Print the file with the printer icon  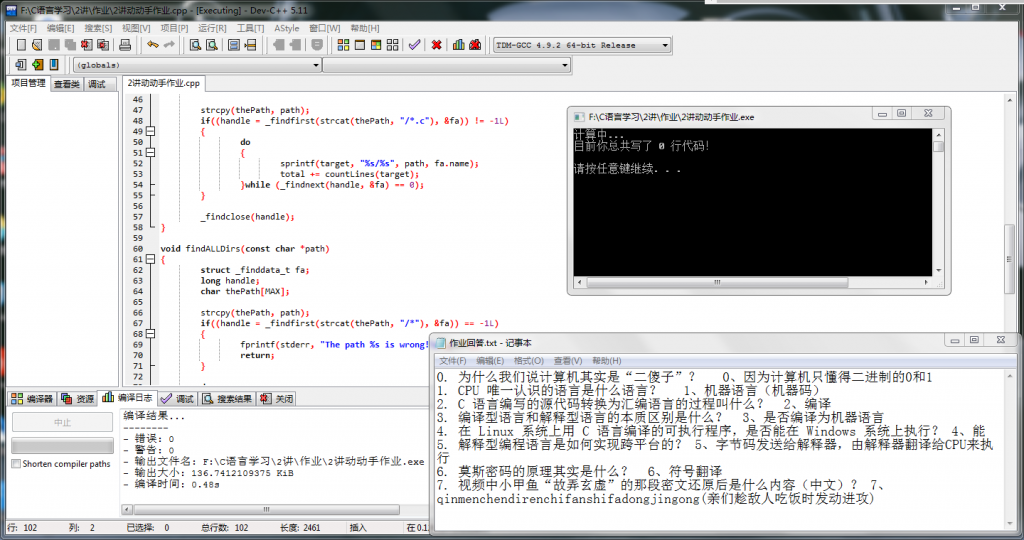point(125,45)
